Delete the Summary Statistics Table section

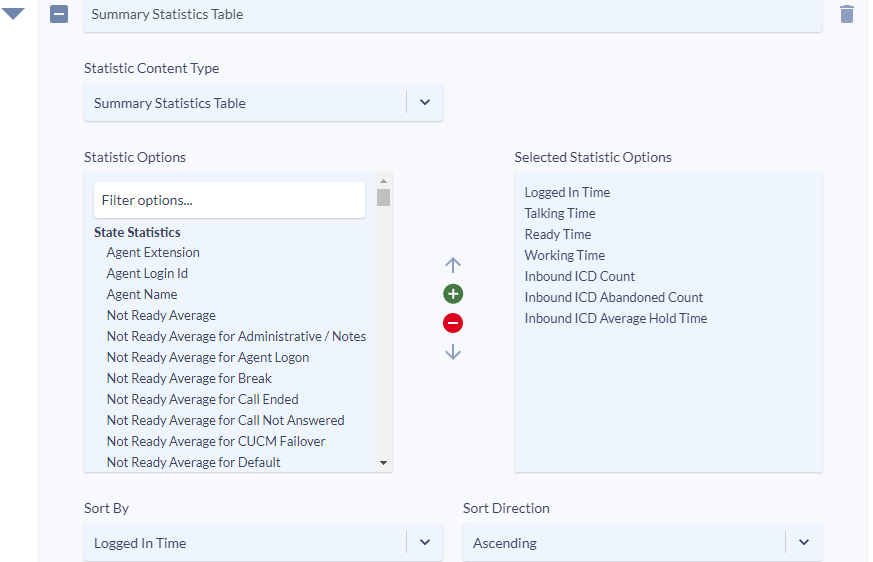846,14
